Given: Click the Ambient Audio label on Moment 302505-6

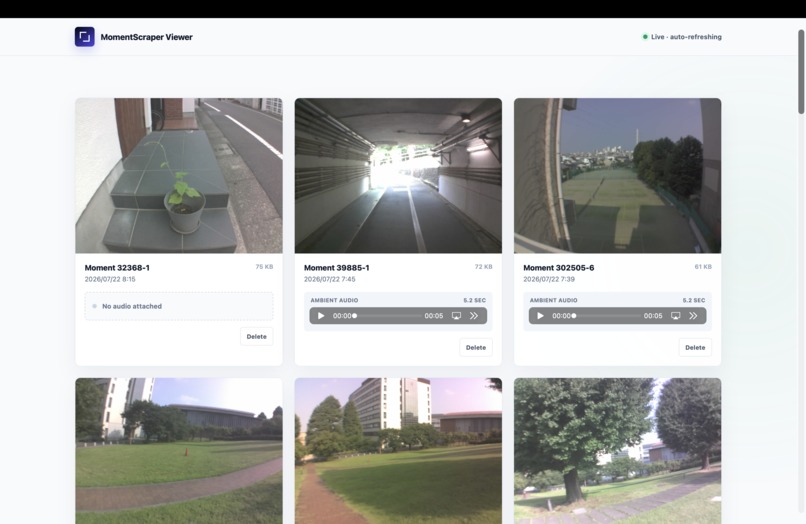Looking at the screenshot, I should [554, 300].
